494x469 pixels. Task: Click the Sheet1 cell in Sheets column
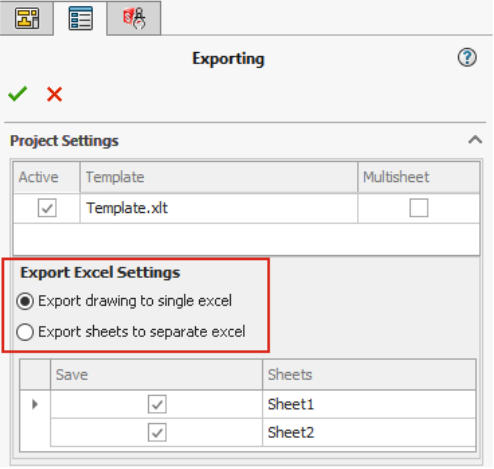pyautogui.click(x=369, y=404)
